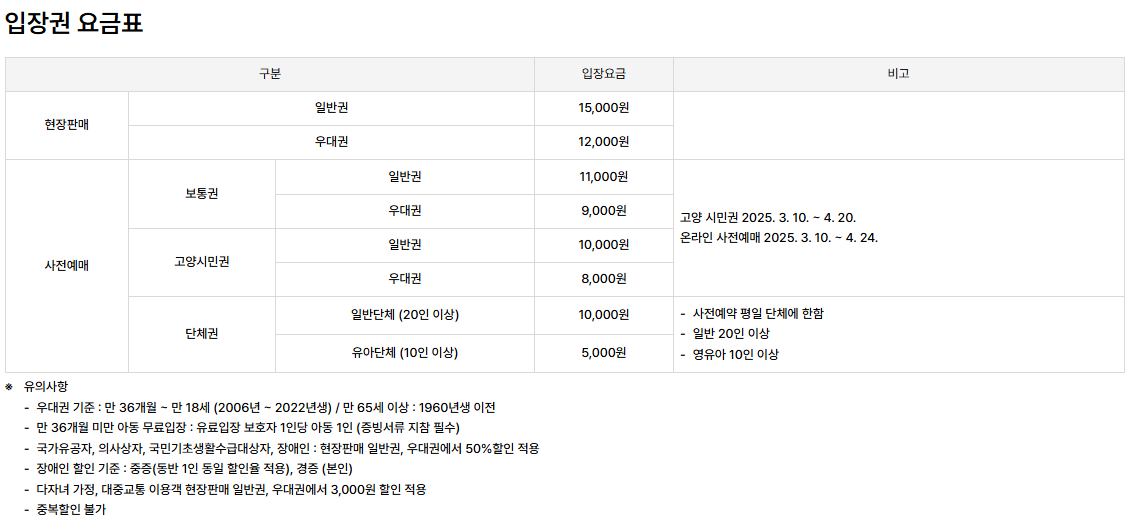Select the 단체권 category cell

tap(202, 335)
